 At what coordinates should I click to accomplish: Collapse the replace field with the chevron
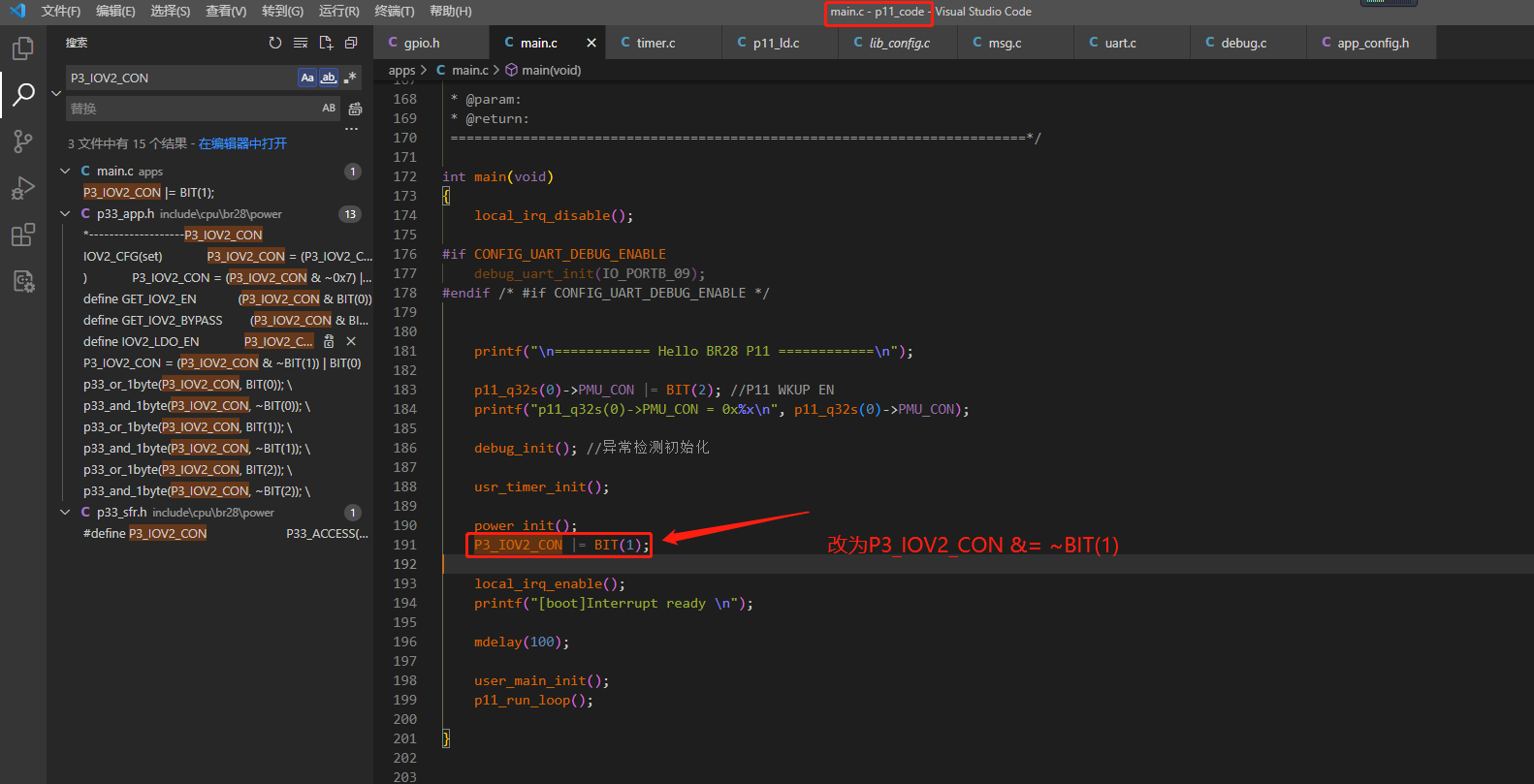pos(56,93)
